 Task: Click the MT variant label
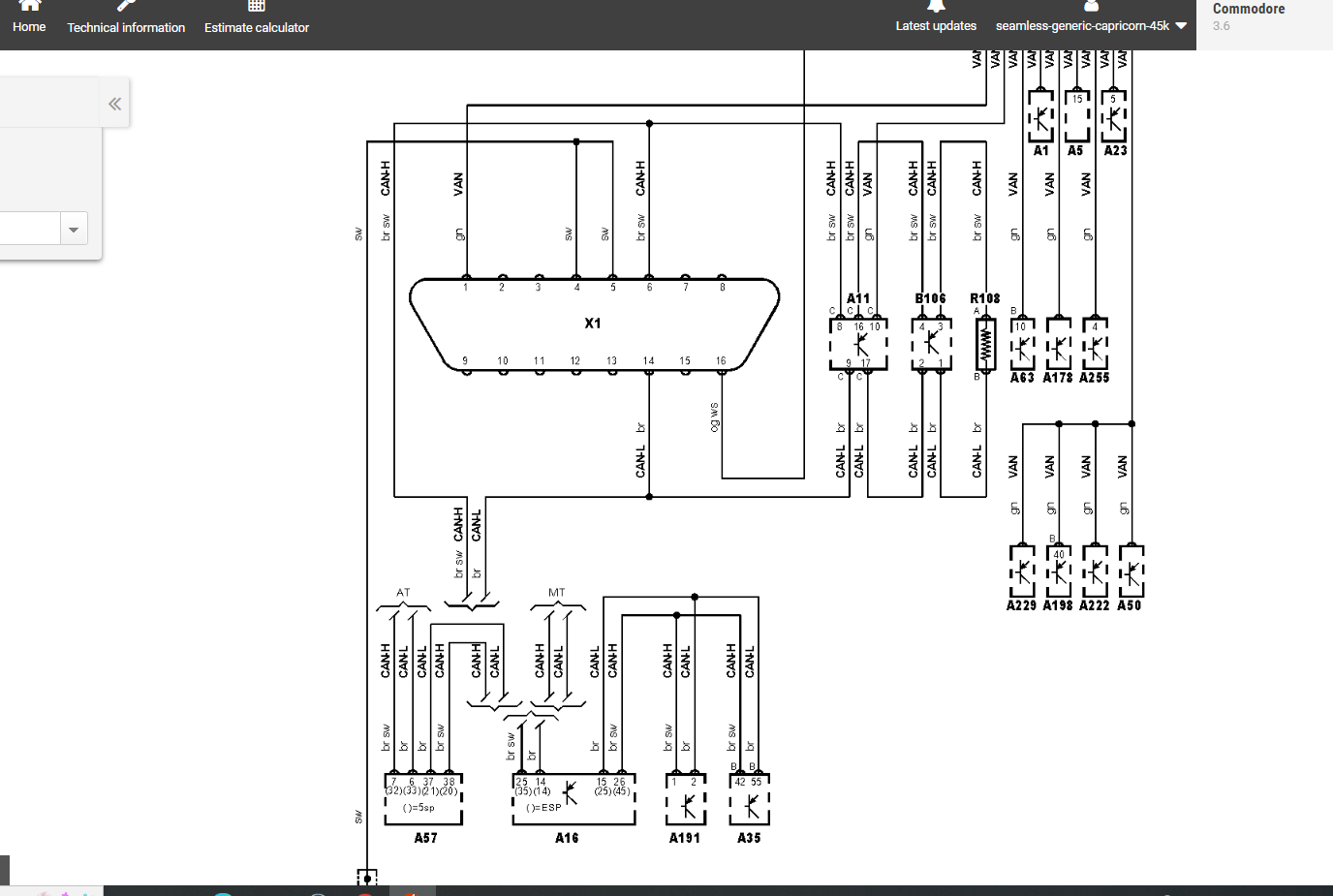tap(556, 593)
